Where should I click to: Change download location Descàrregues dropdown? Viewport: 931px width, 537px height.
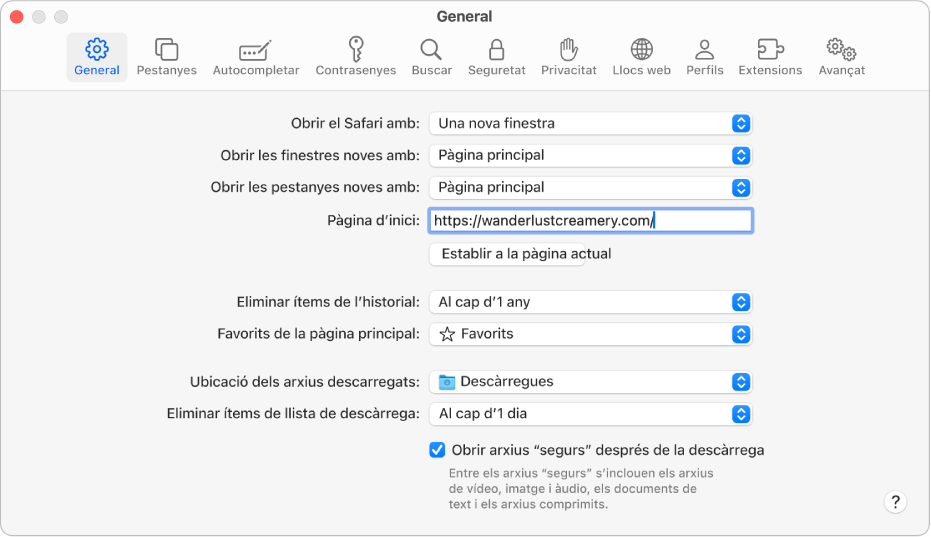coord(590,382)
